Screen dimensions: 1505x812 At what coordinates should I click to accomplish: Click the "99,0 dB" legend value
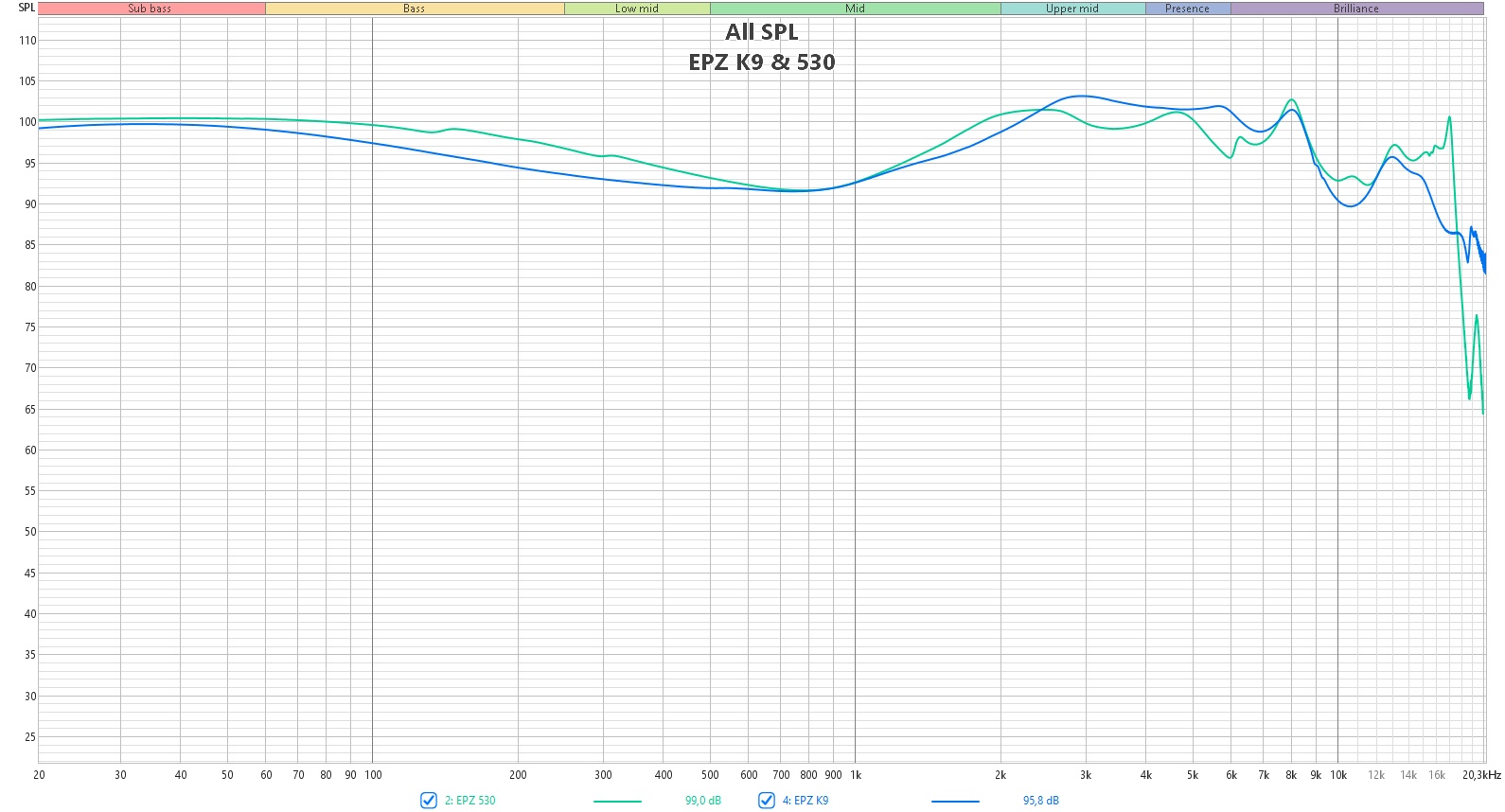(703, 801)
